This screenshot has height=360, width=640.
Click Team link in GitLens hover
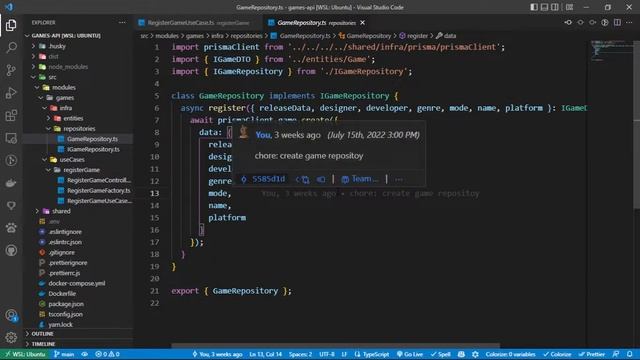click(360, 179)
